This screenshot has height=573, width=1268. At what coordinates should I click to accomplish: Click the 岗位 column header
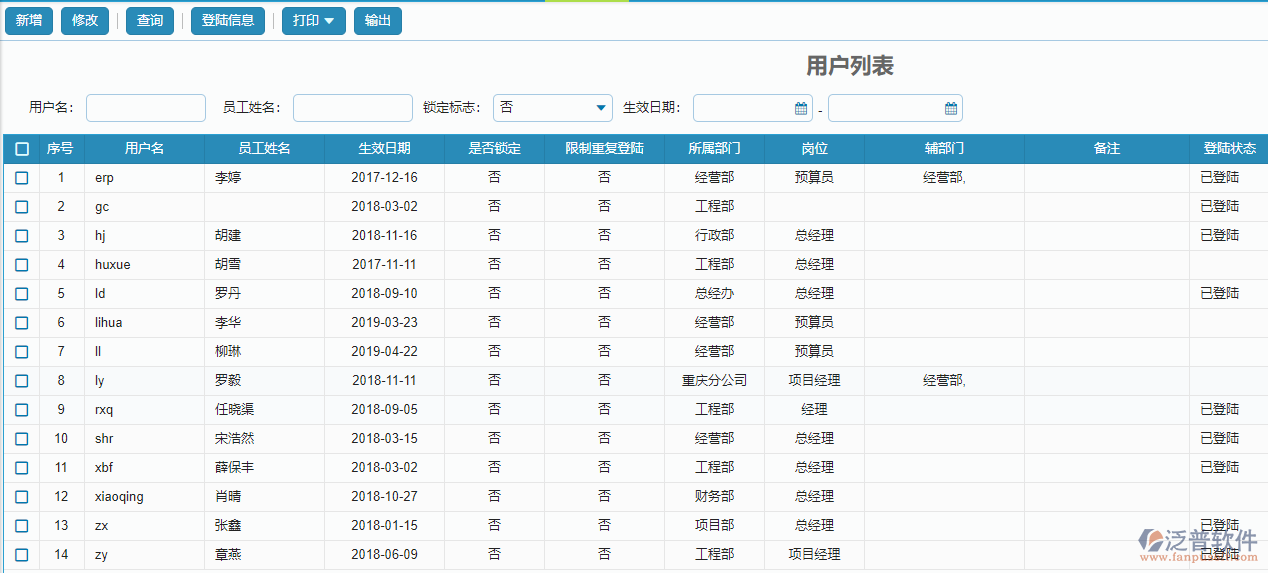click(x=815, y=149)
